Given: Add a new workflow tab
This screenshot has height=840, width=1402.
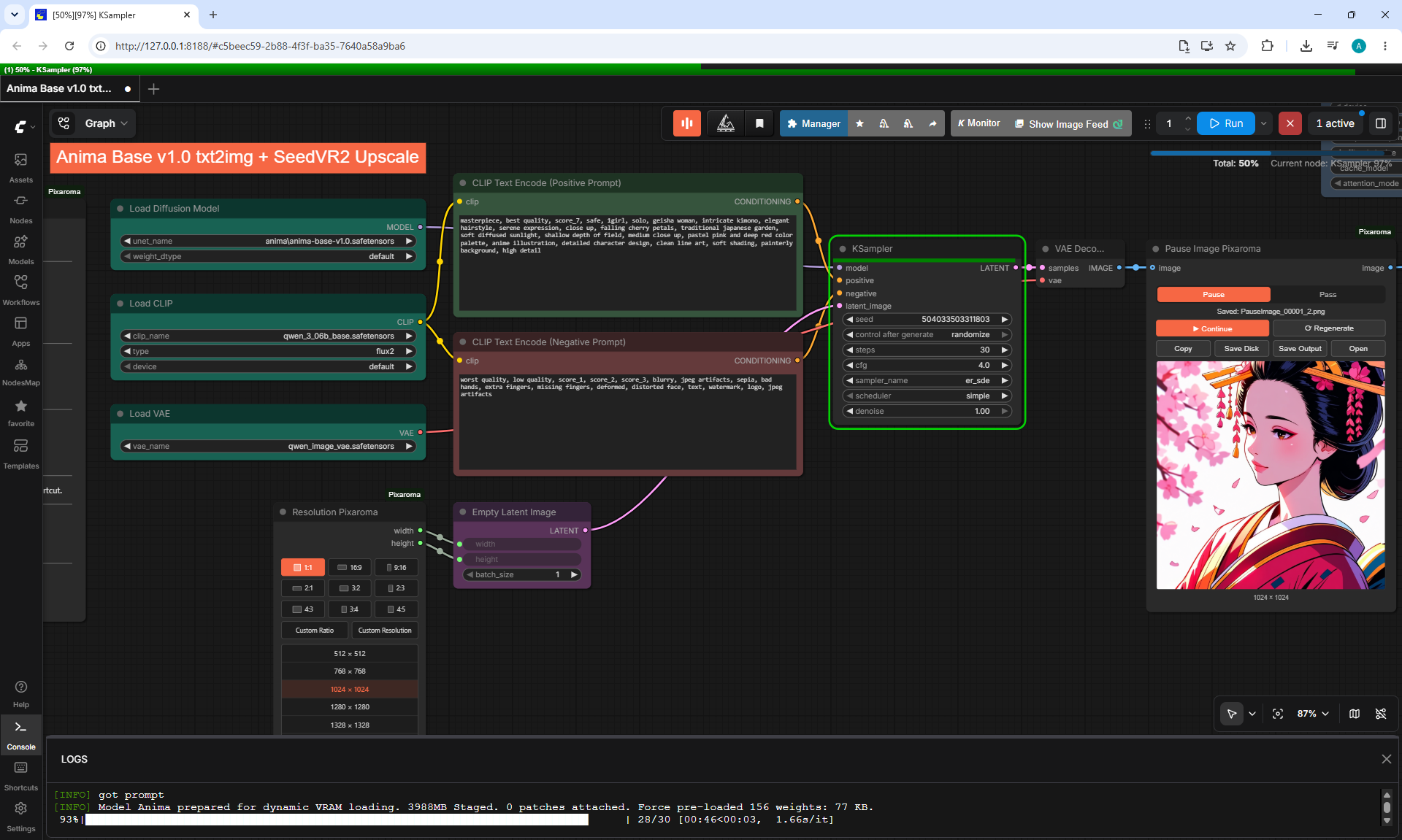Looking at the screenshot, I should [x=153, y=88].
